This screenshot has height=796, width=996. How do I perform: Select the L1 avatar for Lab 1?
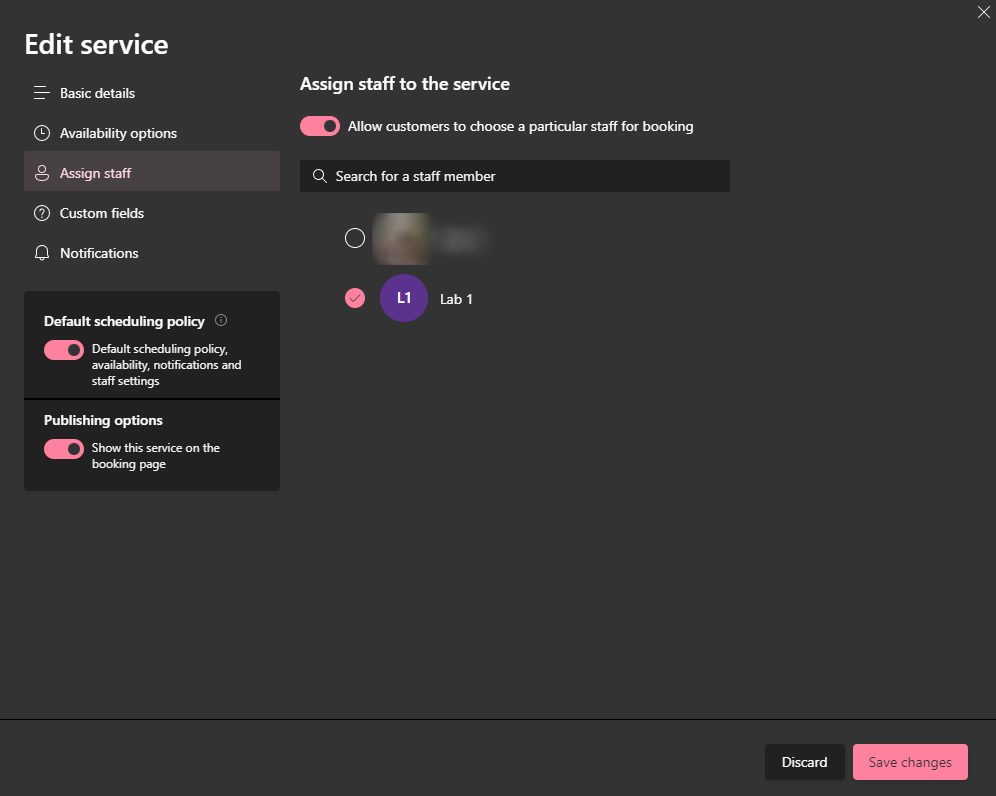[x=403, y=298]
